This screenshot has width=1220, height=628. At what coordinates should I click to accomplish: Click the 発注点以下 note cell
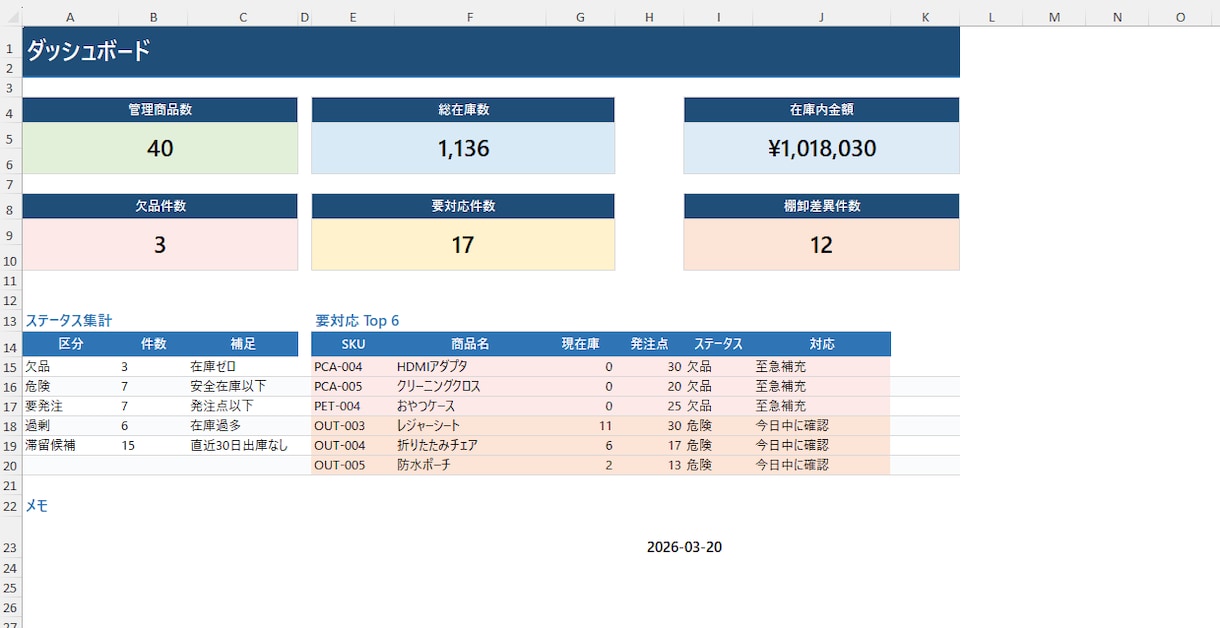coord(243,406)
